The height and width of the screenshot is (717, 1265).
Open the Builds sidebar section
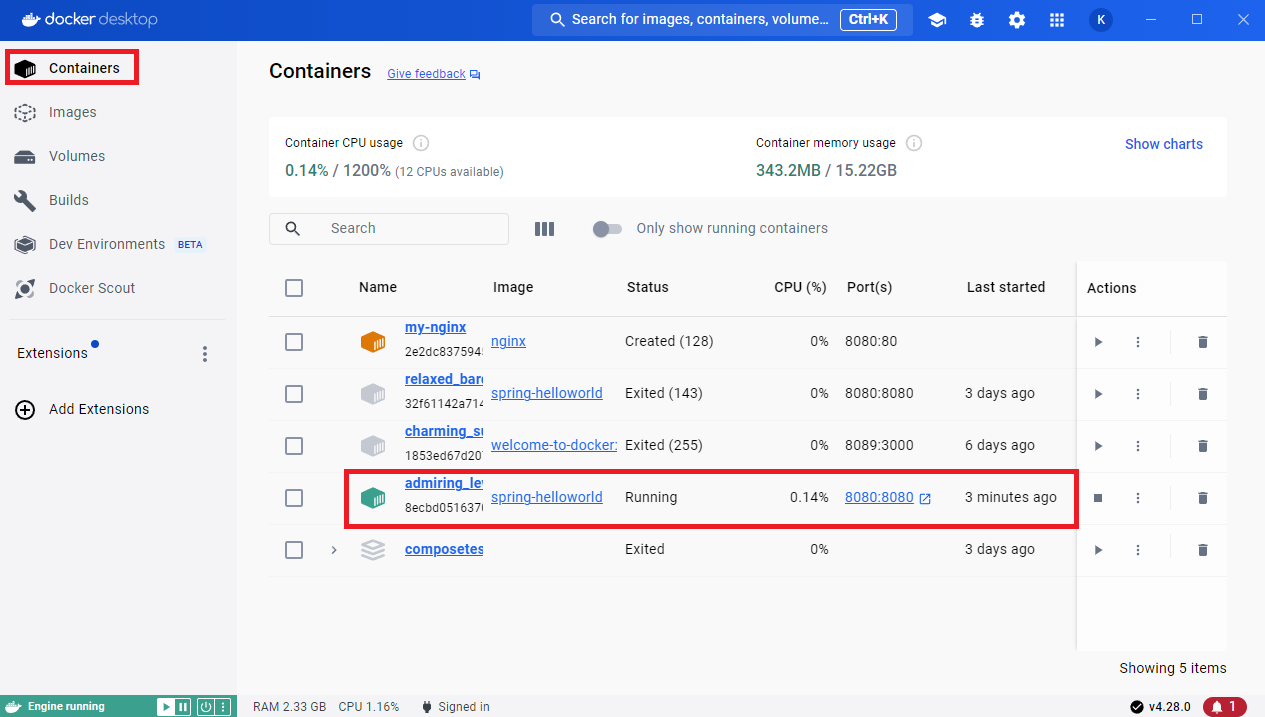(x=68, y=200)
